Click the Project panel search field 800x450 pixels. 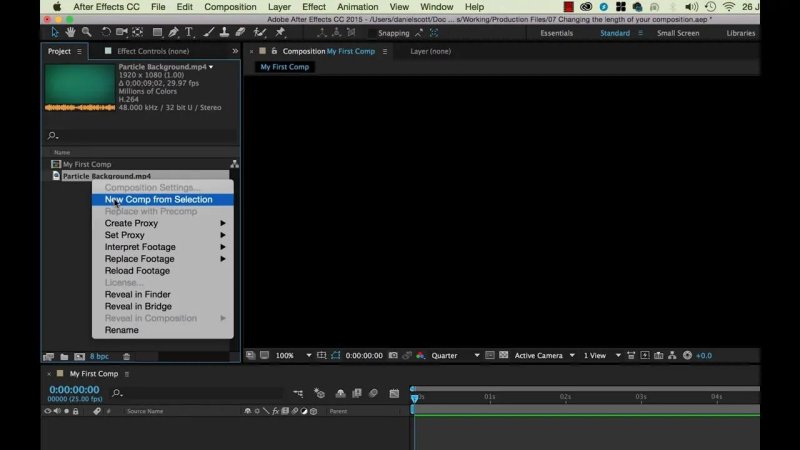click(x=141, y=136)
